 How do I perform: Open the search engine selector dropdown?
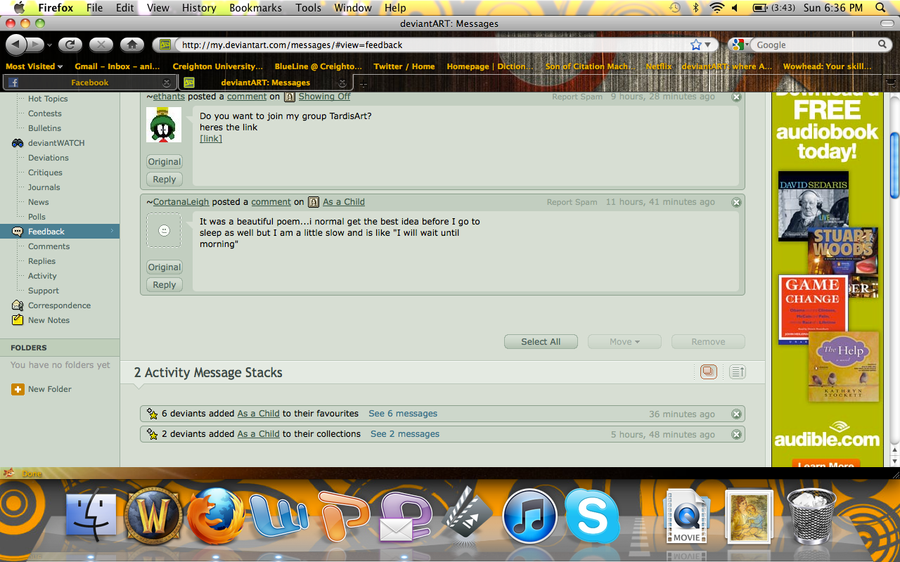(739, 45)
